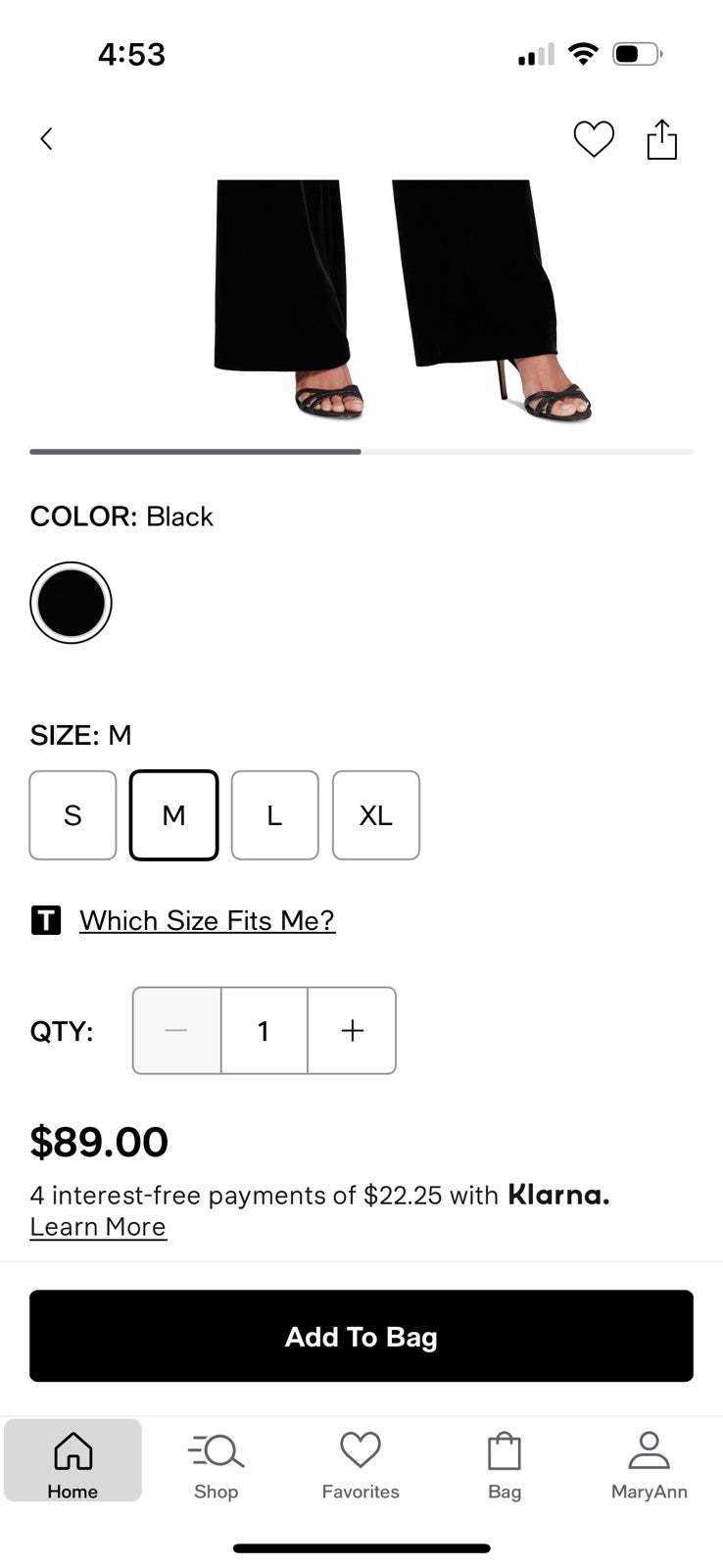Tap the Add To Bag button
The image size is (723, 1568).
click(x=361, y=1336)
